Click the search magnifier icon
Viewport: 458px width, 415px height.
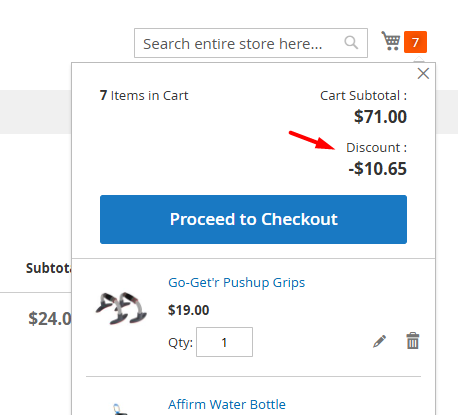pyautogui.click(x=351, y=43)
